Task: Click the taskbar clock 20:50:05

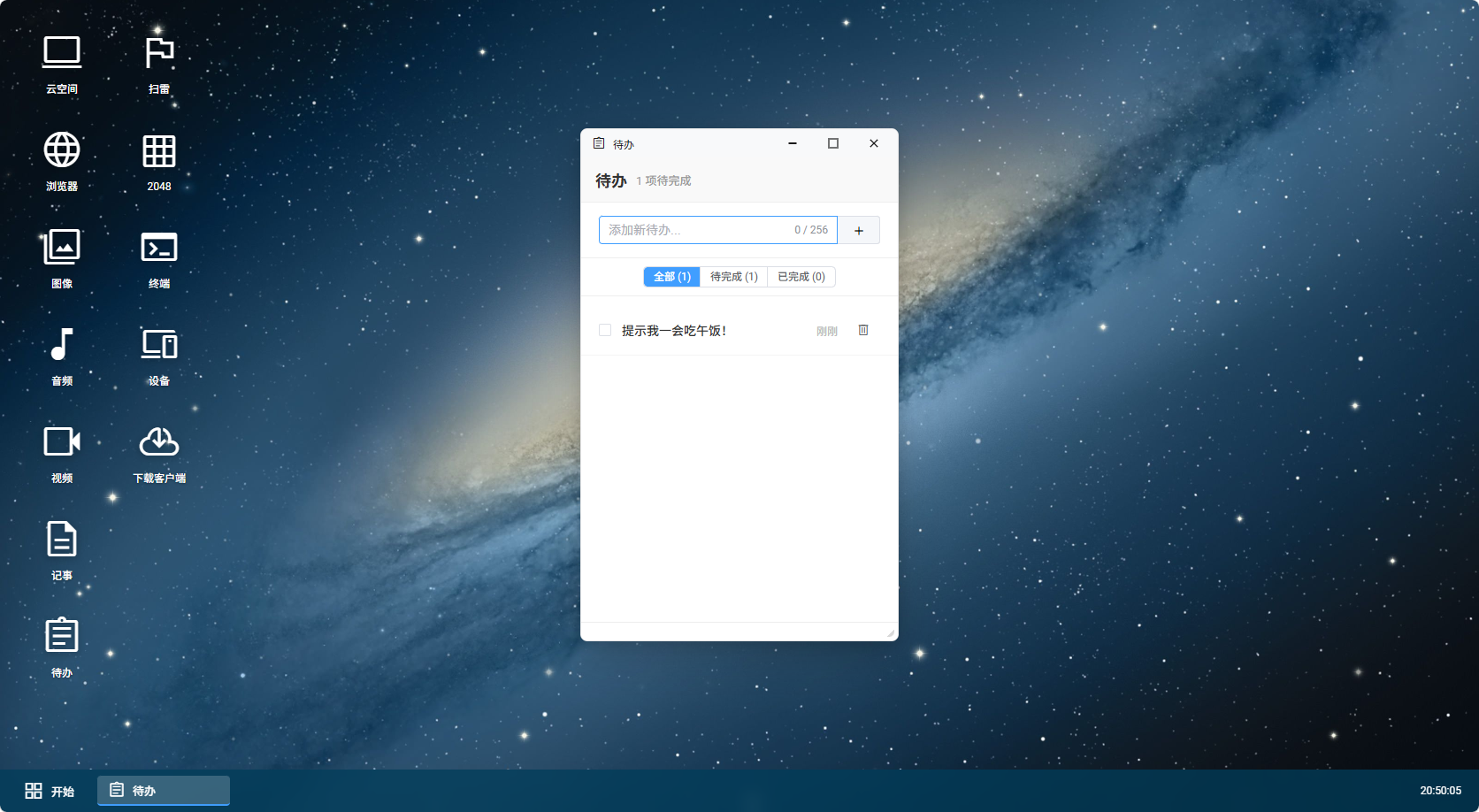Action: coord(1441,791)
